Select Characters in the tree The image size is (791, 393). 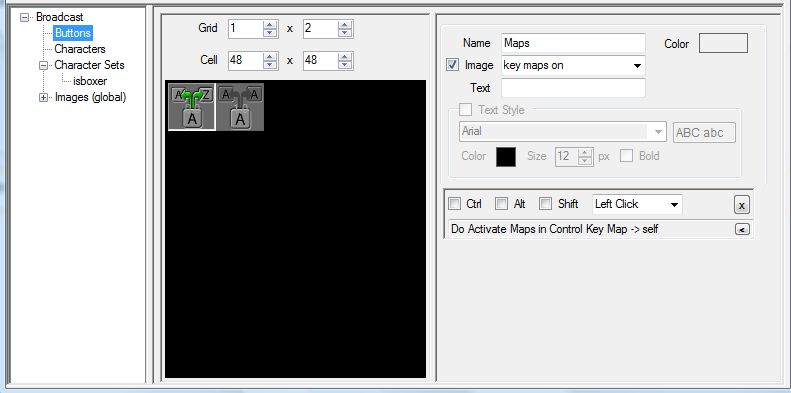pos(80,49)
